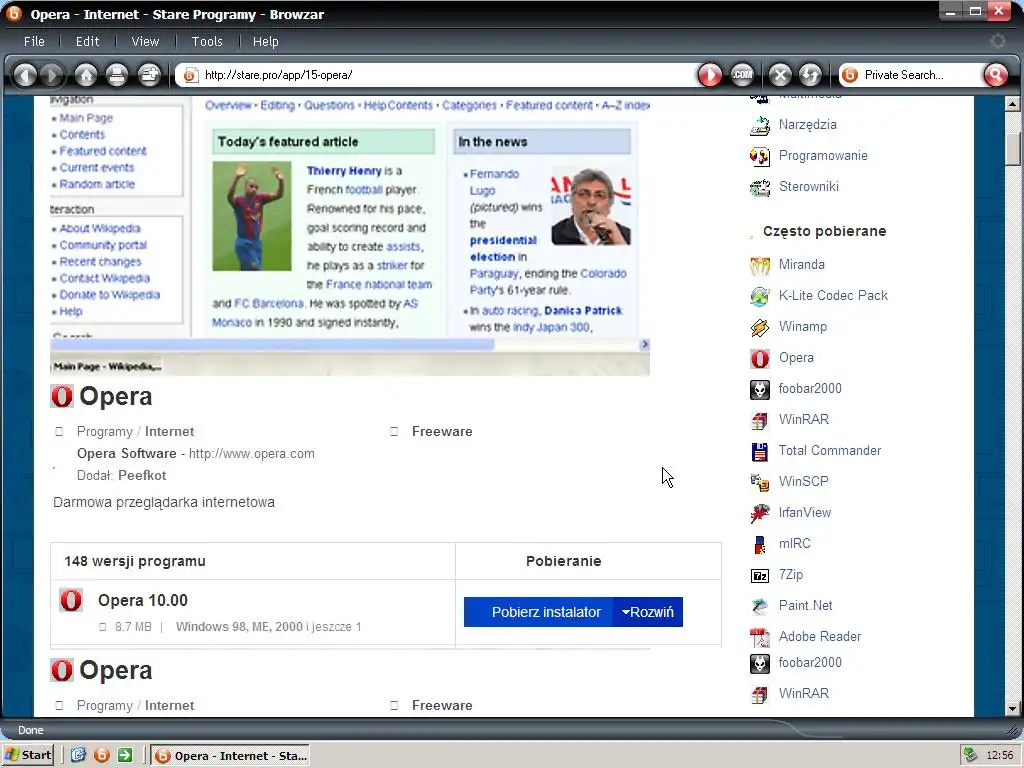
Task: Click the WinSCP icon
Action: click(x=760, y=482)
